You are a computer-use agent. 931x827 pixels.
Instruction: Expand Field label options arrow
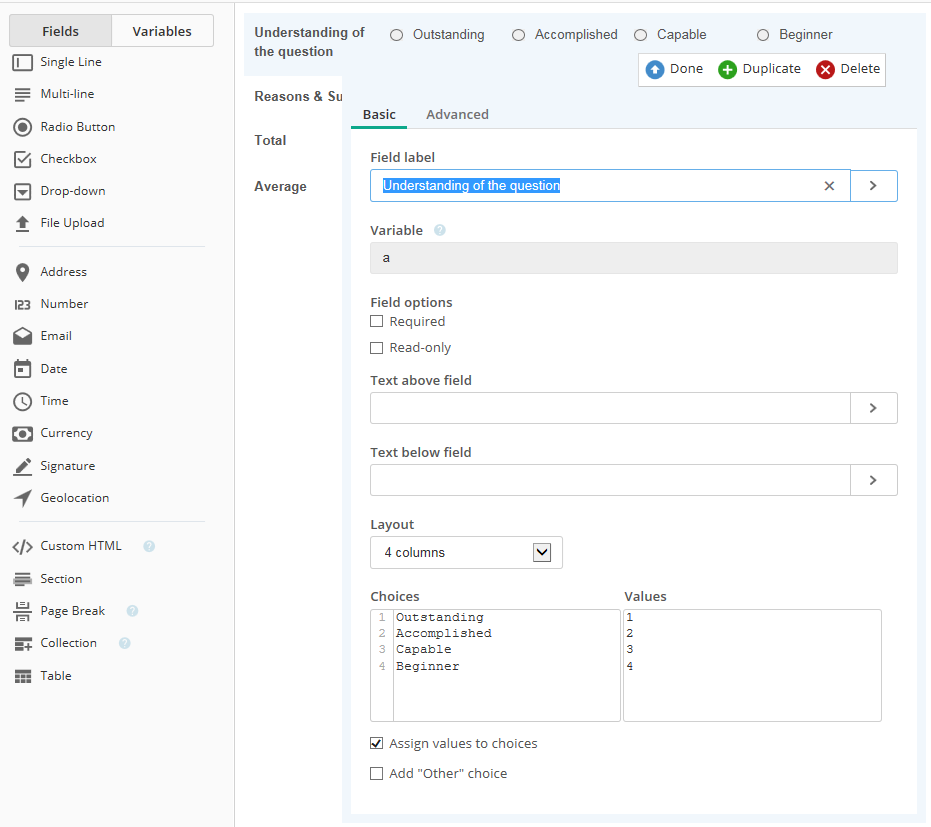click(x=873, y=186)
